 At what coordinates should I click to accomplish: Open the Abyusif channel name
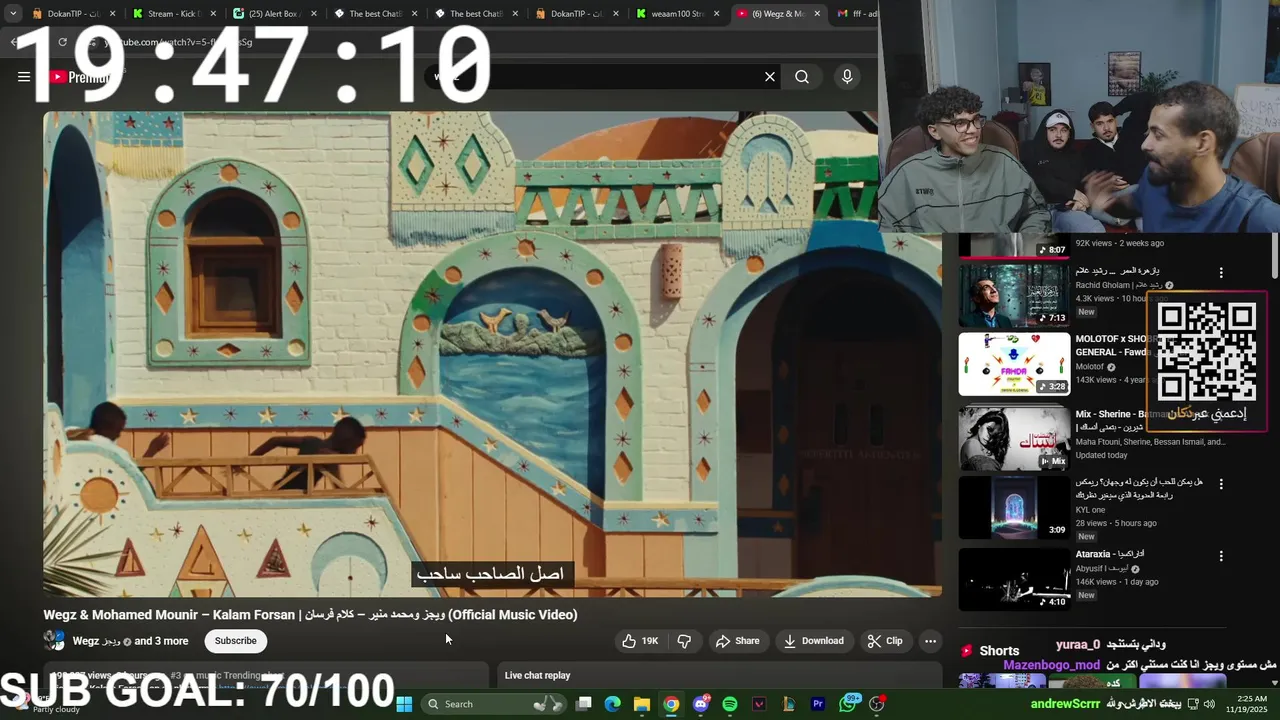[1104, 569]
